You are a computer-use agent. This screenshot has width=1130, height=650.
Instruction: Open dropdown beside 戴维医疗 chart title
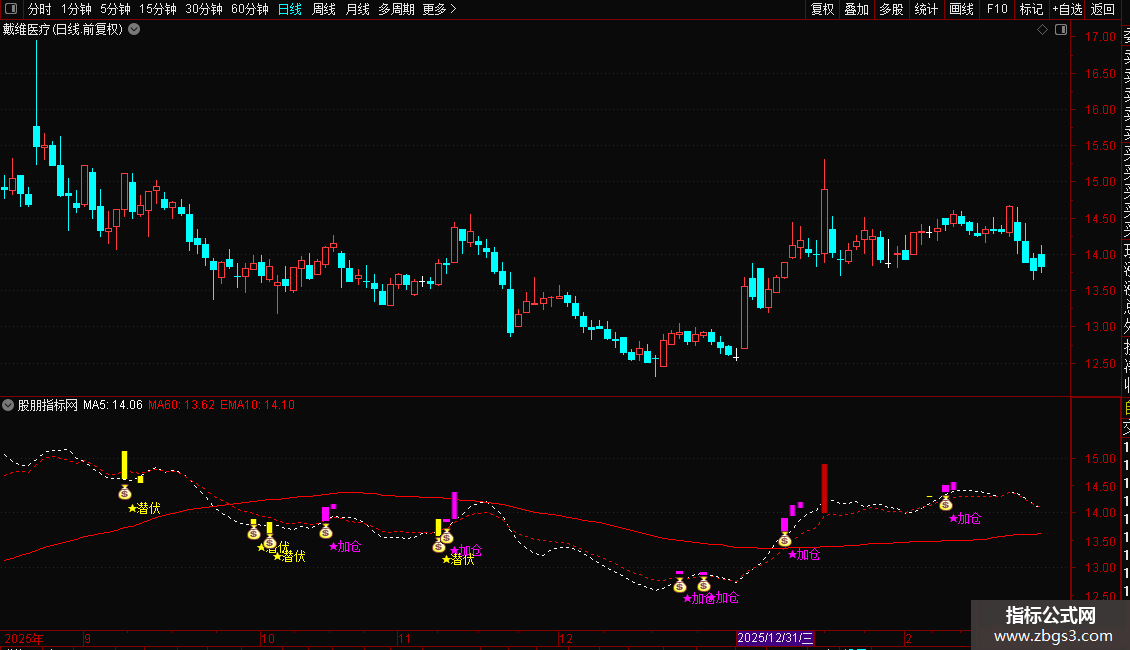(134, 30)
